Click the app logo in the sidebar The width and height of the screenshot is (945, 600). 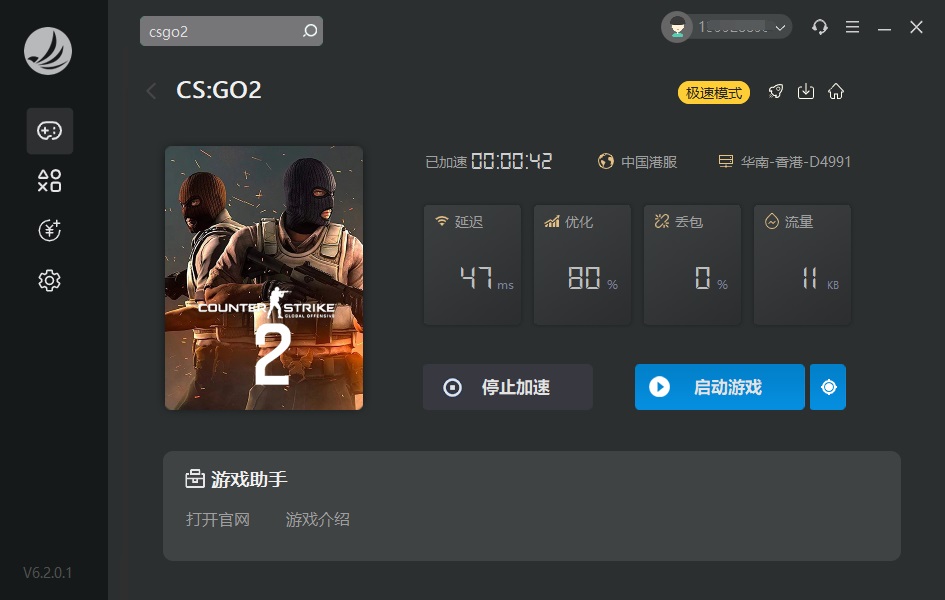(48, 51)
